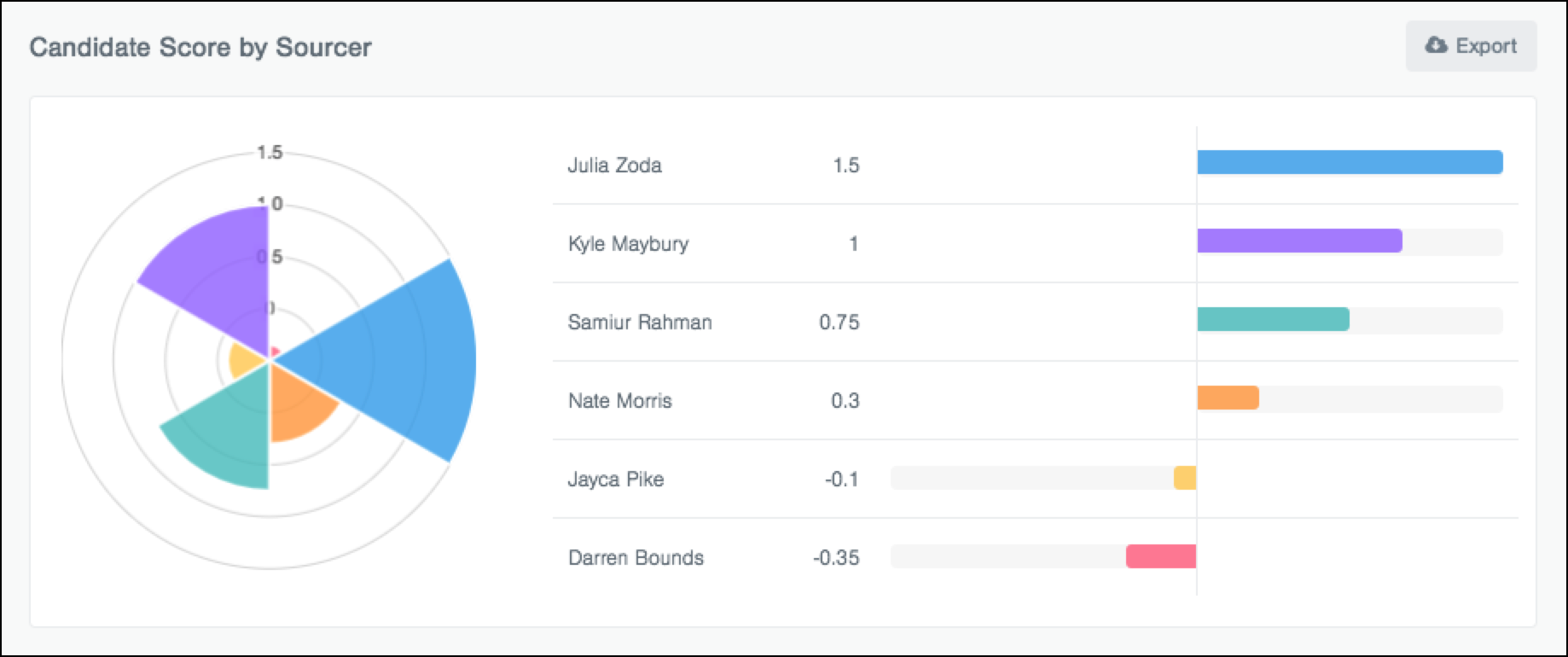Select the blue Julia Zoda bar
This screenshot has height=657, width=1568.
1350,162
